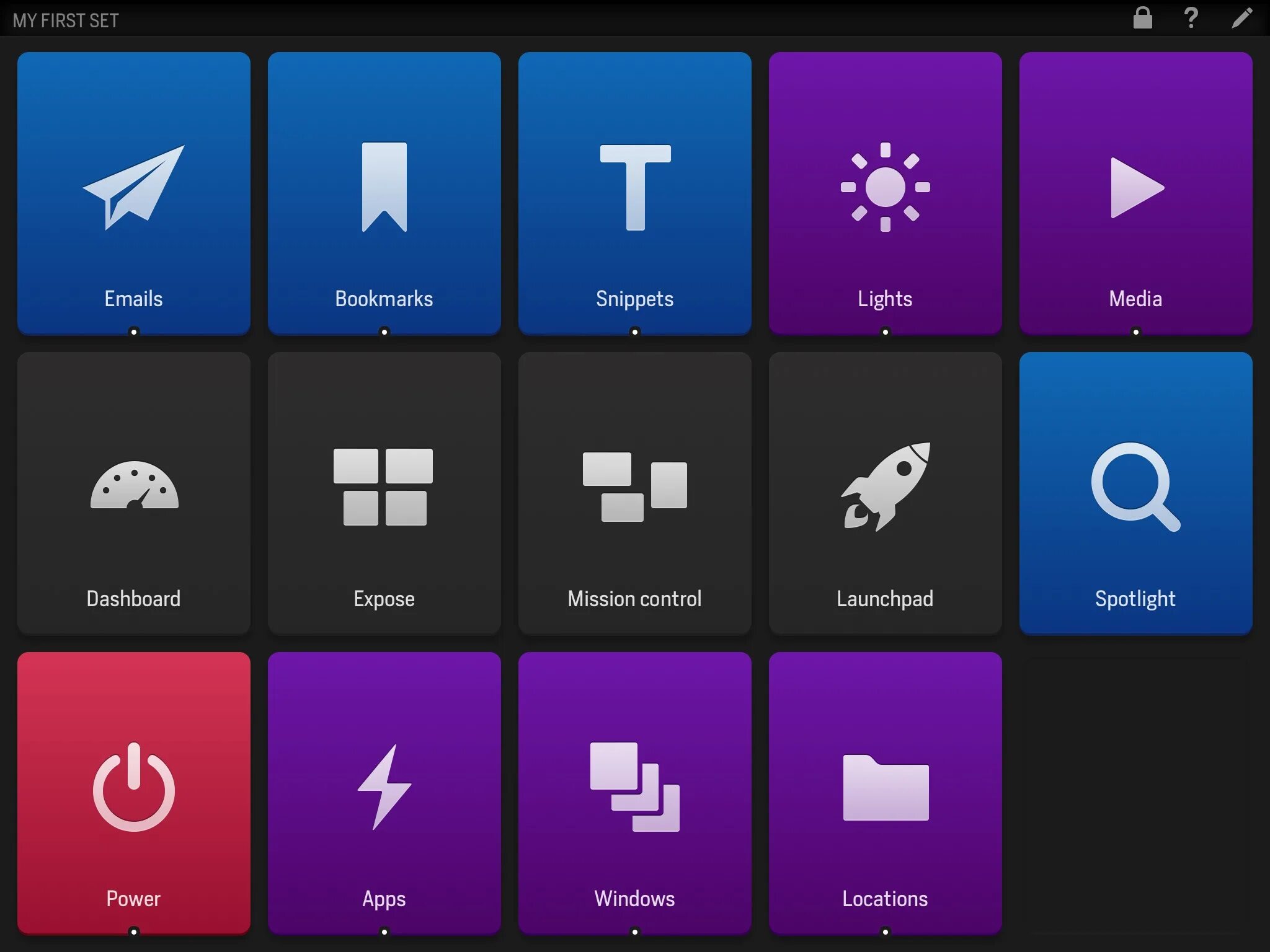1270x952 pixels.
Task: Tap the red Power tile
Action: pyautogui.click(x=133, y=792)
